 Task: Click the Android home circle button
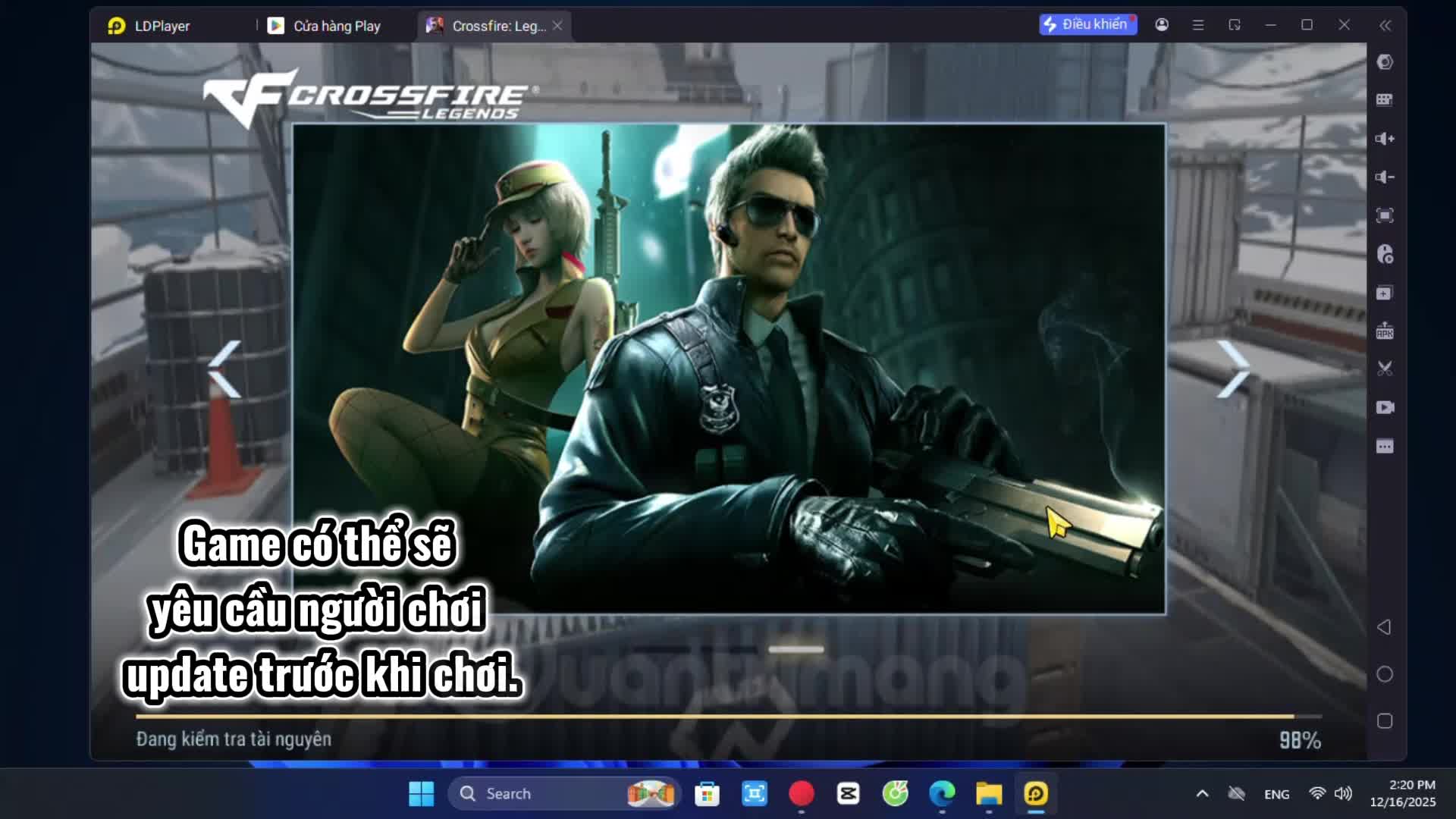coord(1385,674)
